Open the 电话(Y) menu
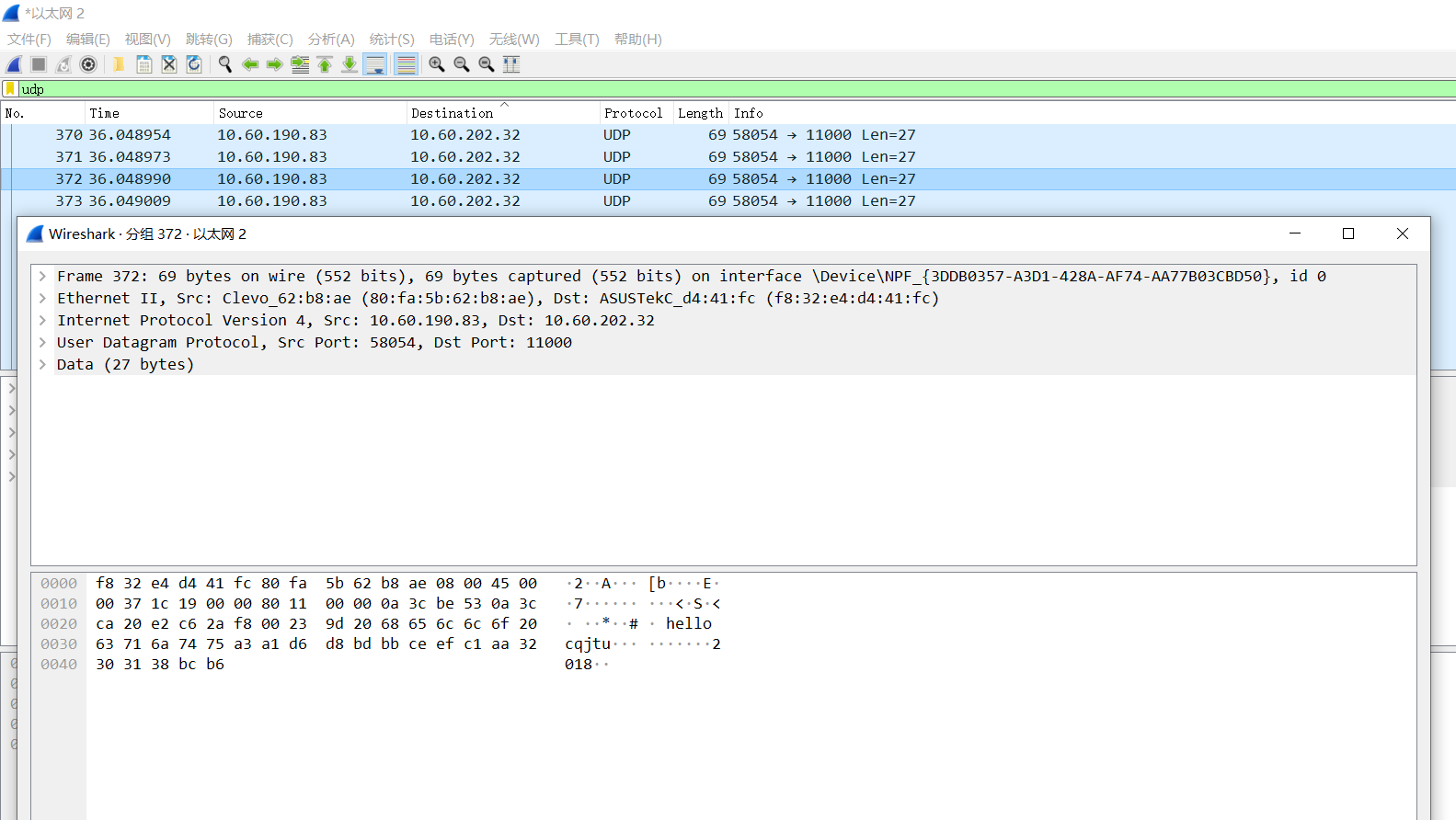This screenshot has width=1456, height=820. point(452,40)
